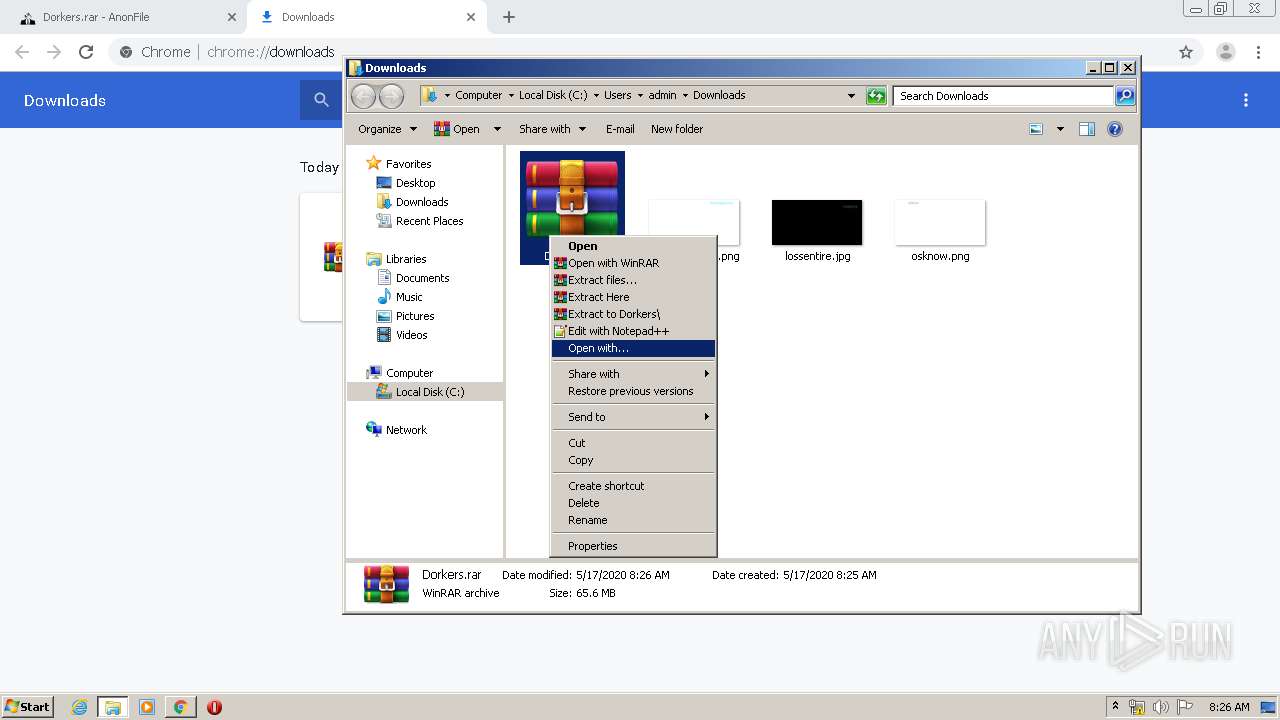Open Chrome profile avatar icon
The height and width of the screenshot is (720, 1280).
click(x=1226, y=52)
